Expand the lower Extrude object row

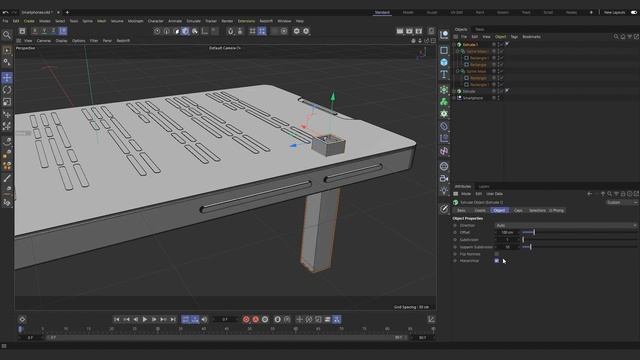click(x=454, y=91)
